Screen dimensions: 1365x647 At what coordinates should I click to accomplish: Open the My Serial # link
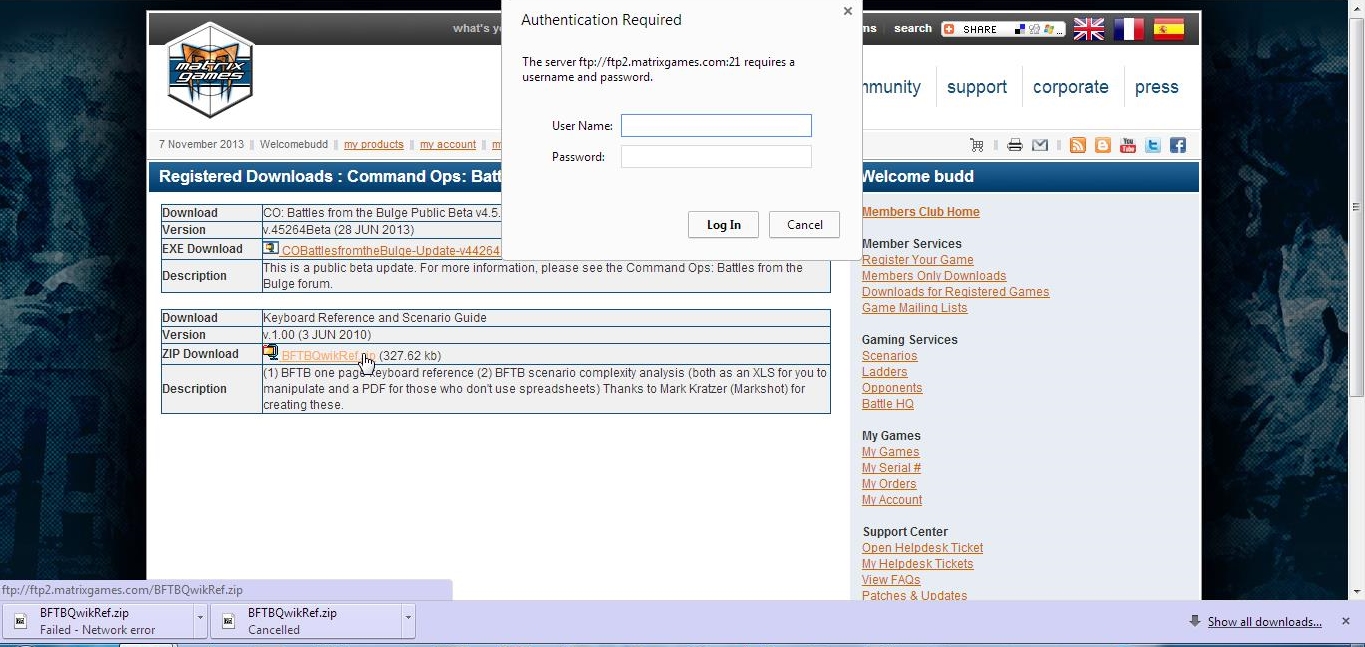[892, 468]
